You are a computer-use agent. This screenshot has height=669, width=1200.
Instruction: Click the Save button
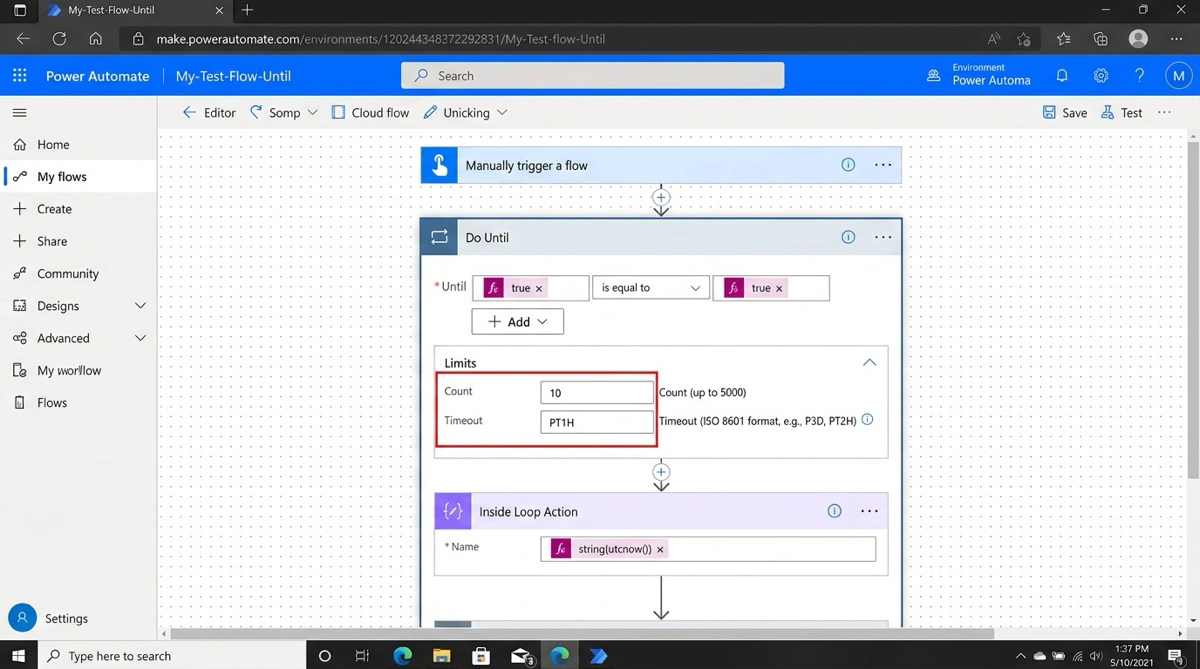click(x=1064, y=113)
